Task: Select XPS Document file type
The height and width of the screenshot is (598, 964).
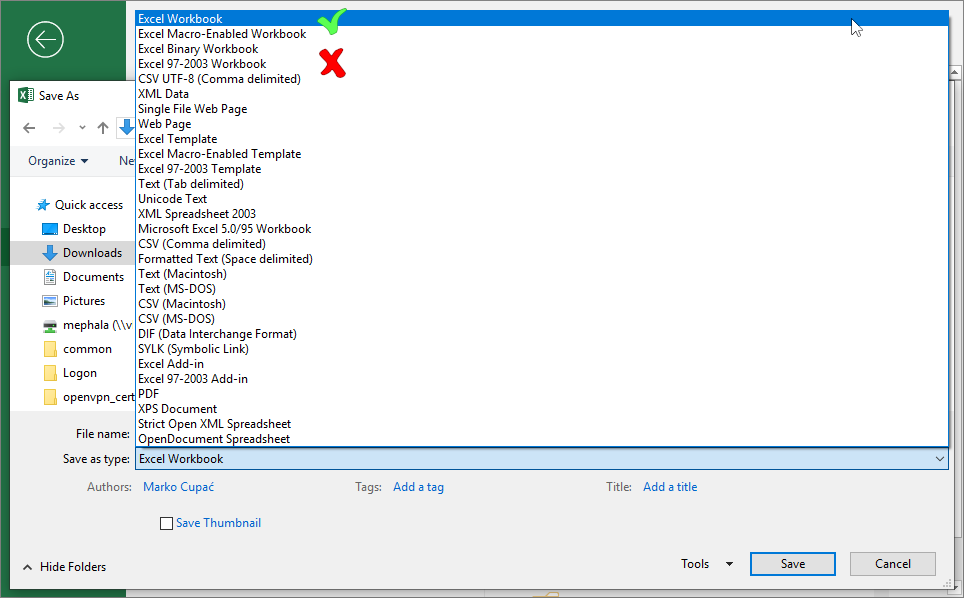Action: point(542,409)
